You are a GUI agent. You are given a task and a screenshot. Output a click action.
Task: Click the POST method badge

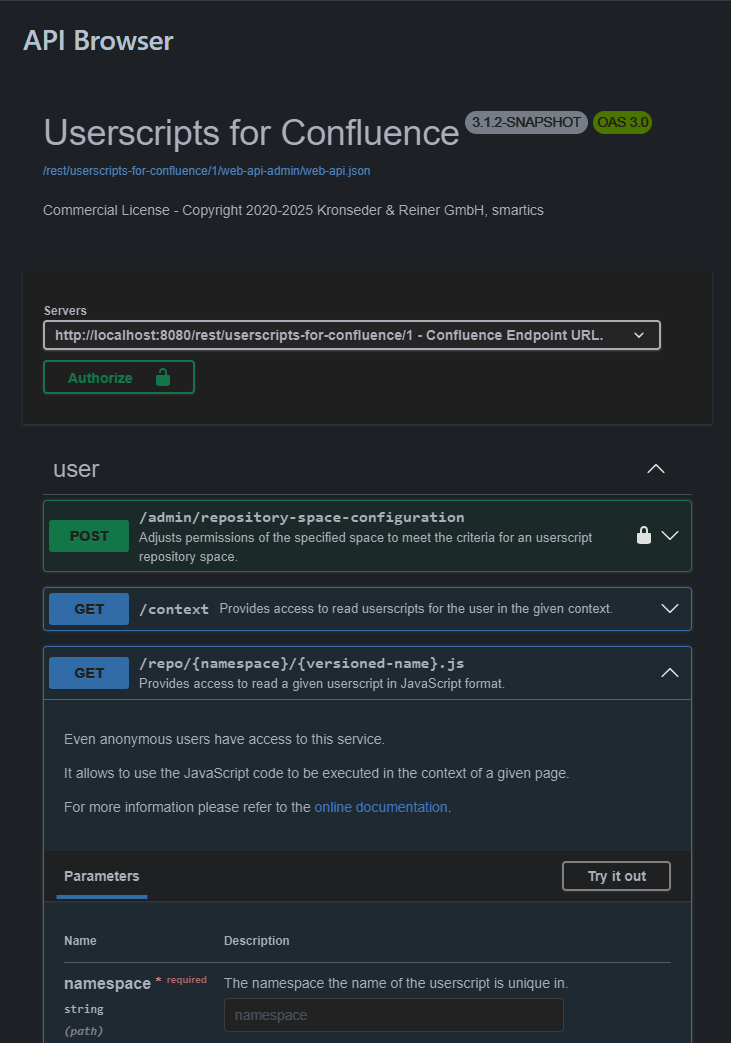89,536
